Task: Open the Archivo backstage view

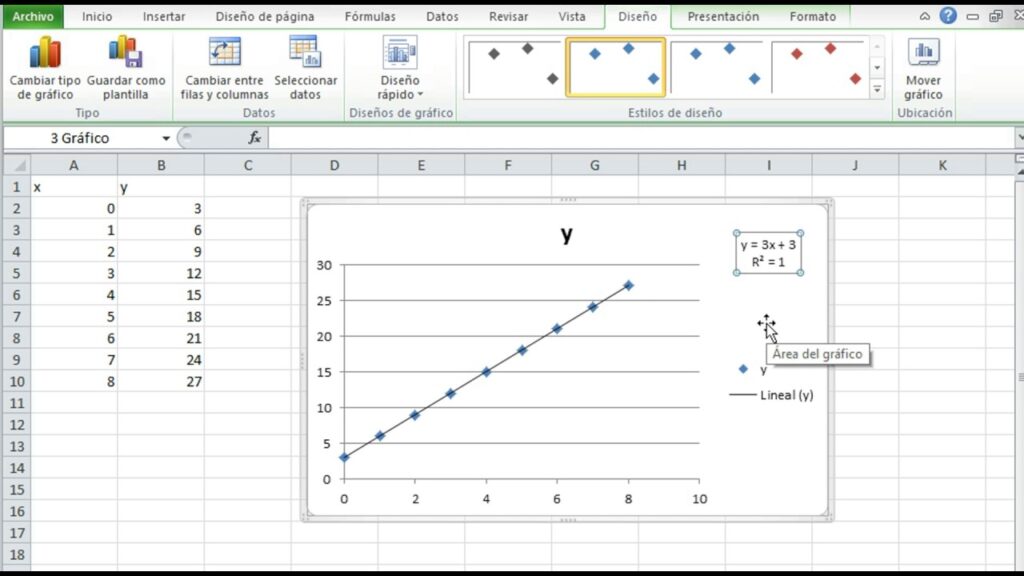Action: point(33,16)
